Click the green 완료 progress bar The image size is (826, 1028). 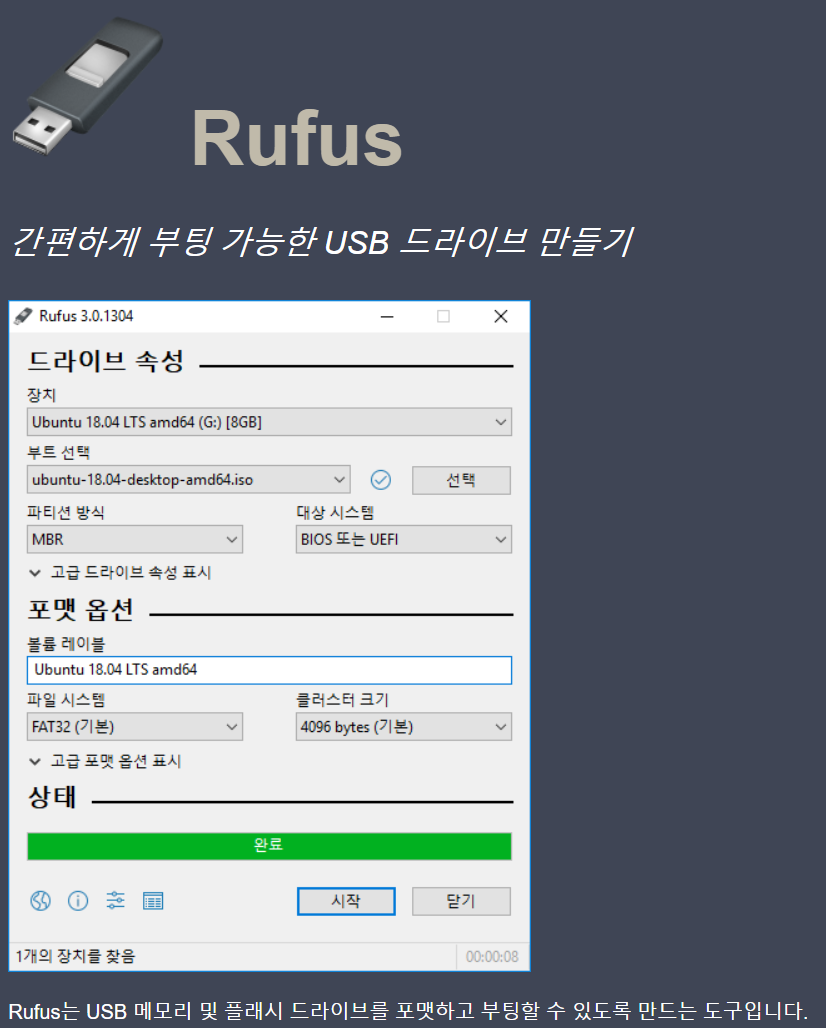point(269,846)
